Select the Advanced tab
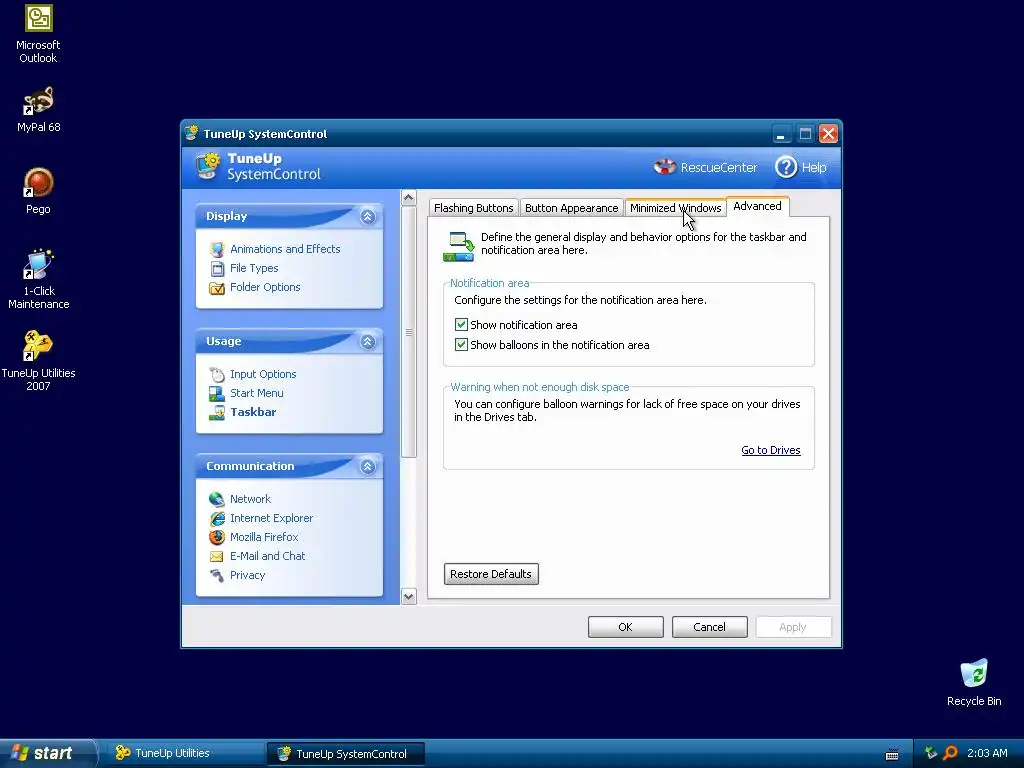 tap(758, 206)
